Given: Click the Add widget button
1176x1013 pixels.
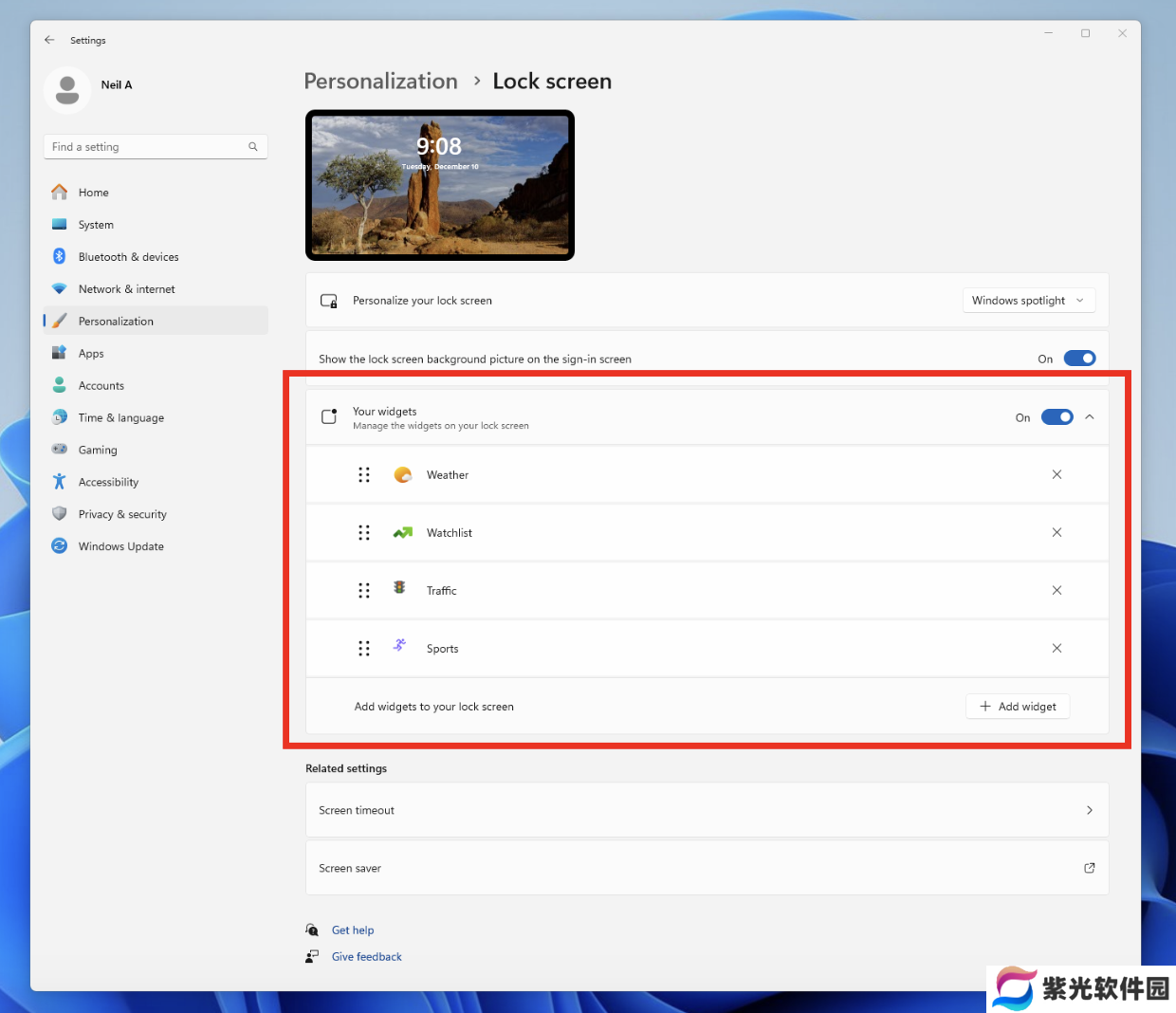Looking at the screenshot, I should click(x=1018, y=707).
